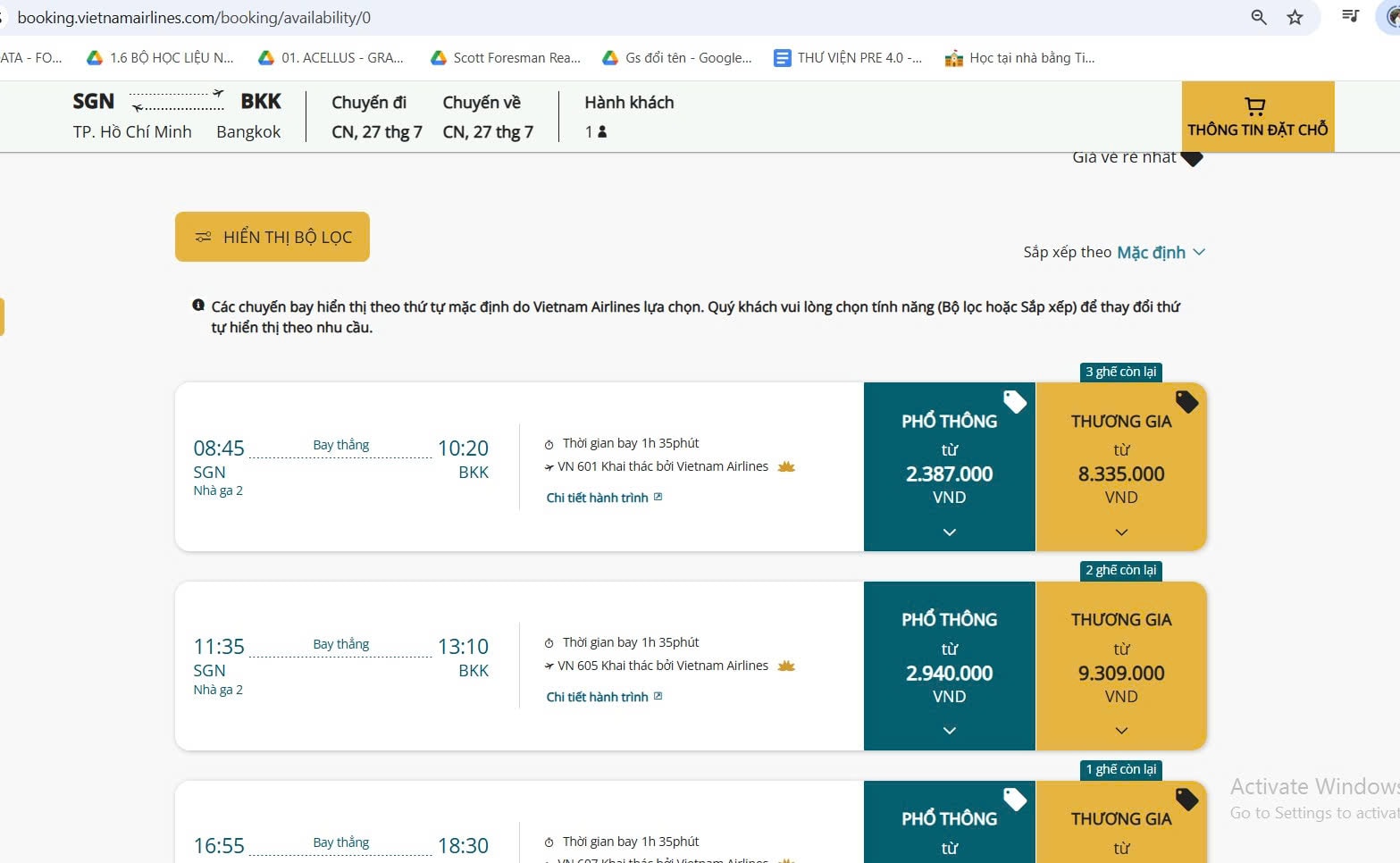Open Chi tiết hành trình for VN 601
Screen dimensions: 1400x863
coord(604,498)
